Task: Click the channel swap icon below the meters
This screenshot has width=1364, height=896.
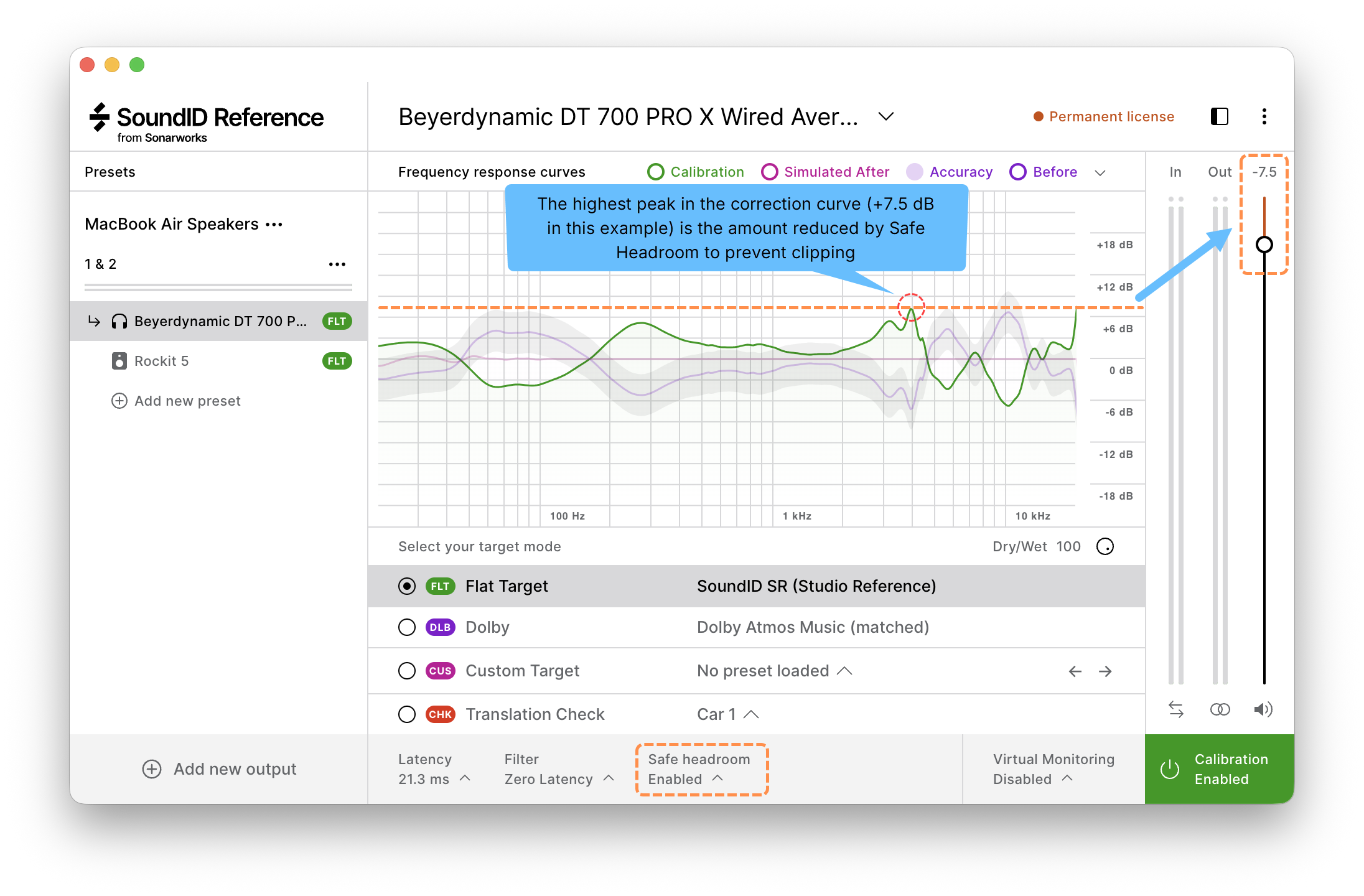Action: [1176, 709]
